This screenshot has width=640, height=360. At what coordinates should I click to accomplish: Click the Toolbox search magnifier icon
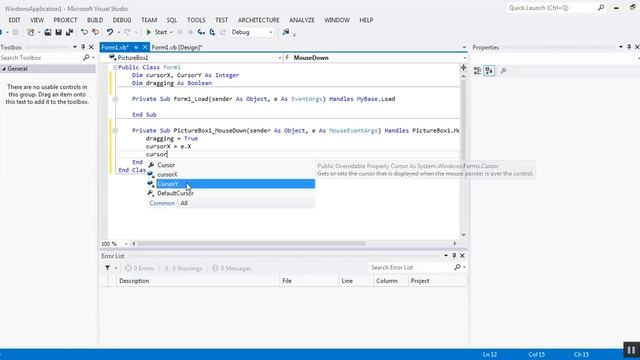pos(86,58)
